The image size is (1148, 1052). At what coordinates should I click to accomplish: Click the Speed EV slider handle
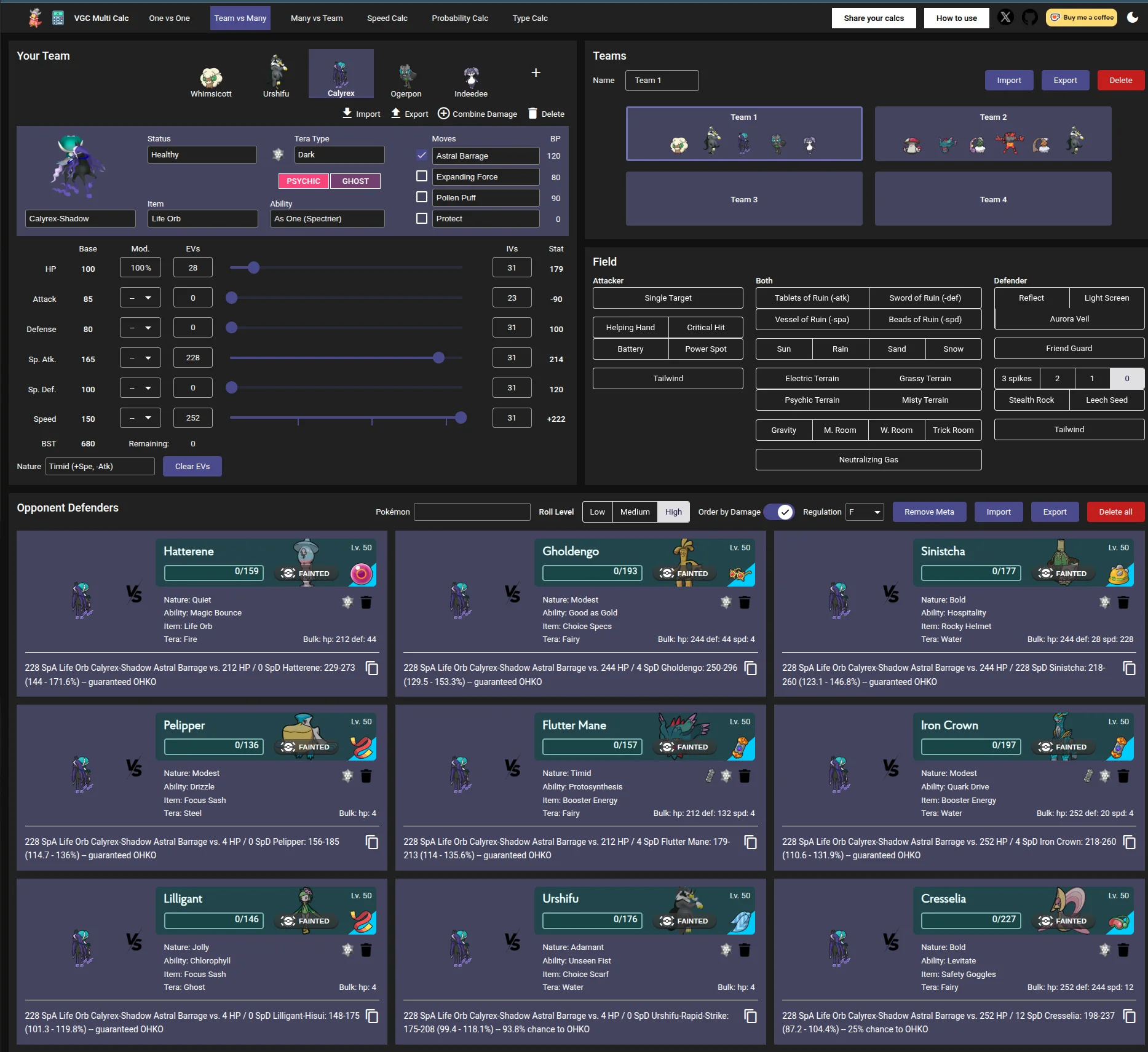(461, 418)
